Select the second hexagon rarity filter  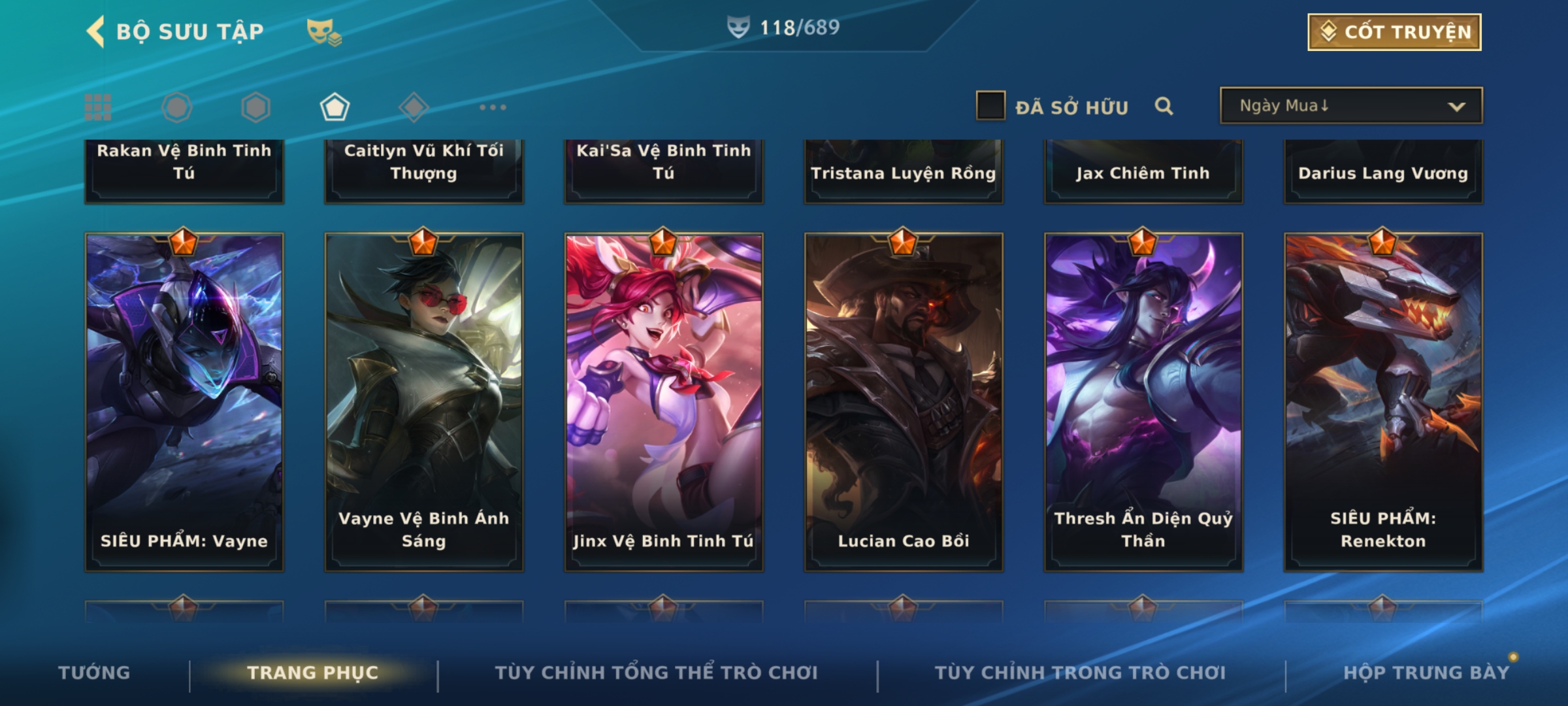coord(255,107)
